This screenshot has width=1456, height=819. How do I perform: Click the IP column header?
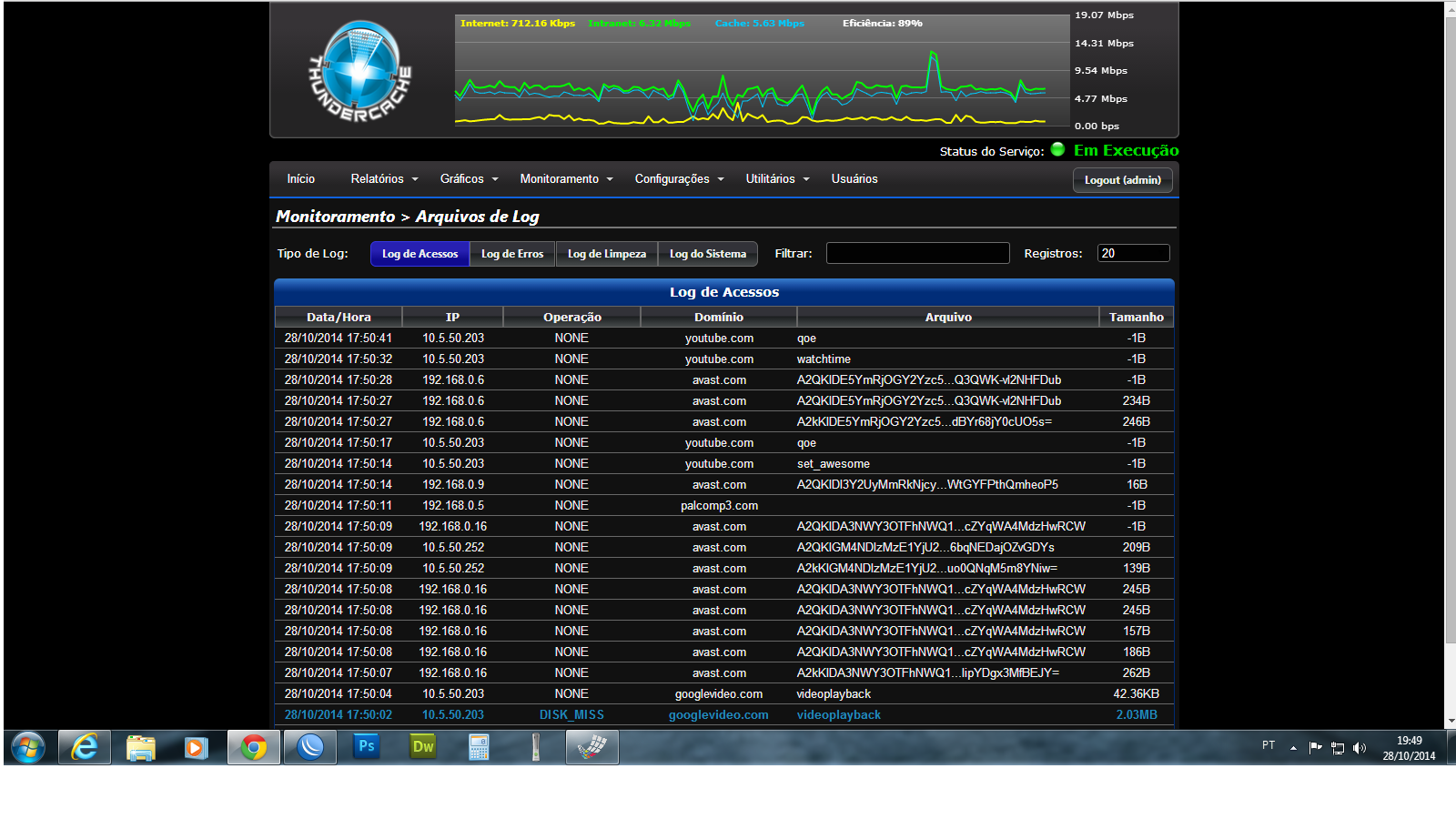click(x=452, y=317)
